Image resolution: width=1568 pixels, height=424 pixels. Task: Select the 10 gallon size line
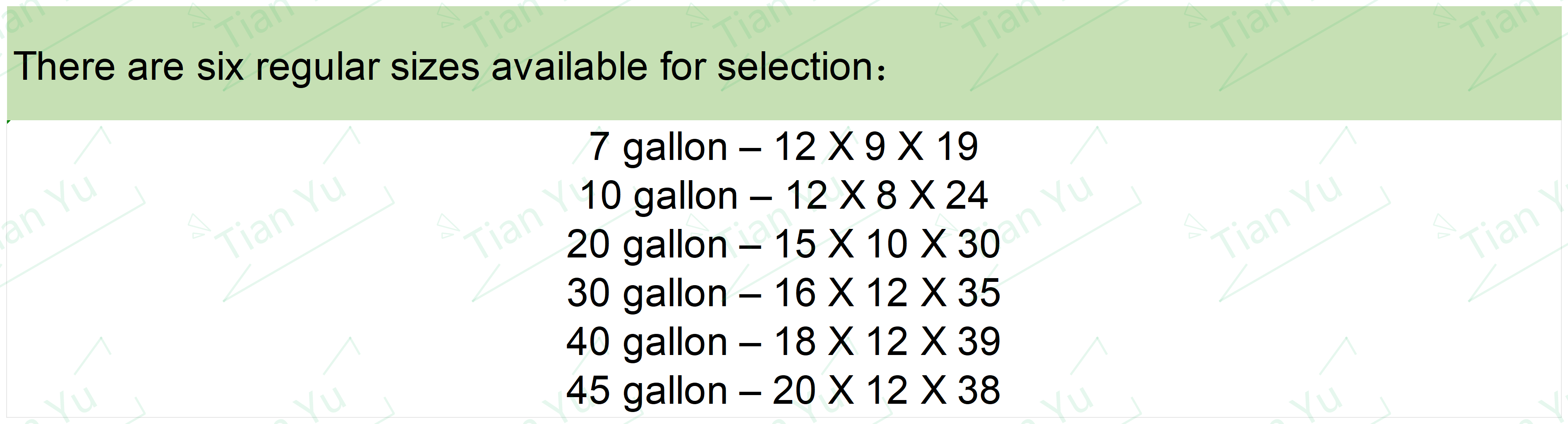(784, 196)
